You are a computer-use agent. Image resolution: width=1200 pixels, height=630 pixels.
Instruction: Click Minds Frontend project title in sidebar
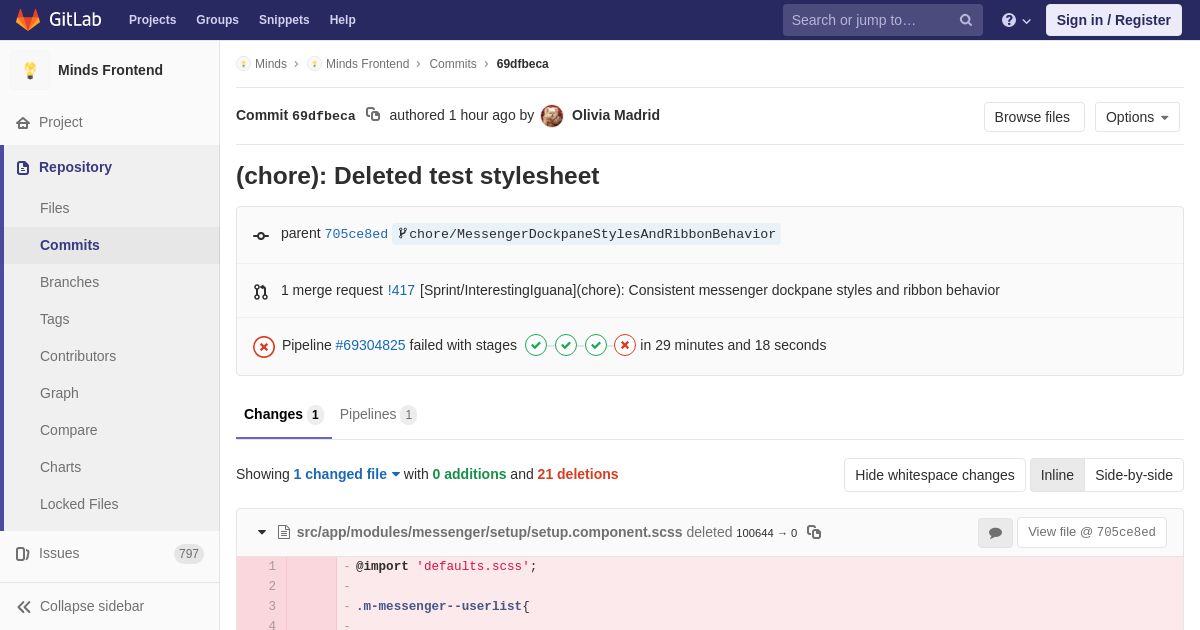click(x=110, y=70)
